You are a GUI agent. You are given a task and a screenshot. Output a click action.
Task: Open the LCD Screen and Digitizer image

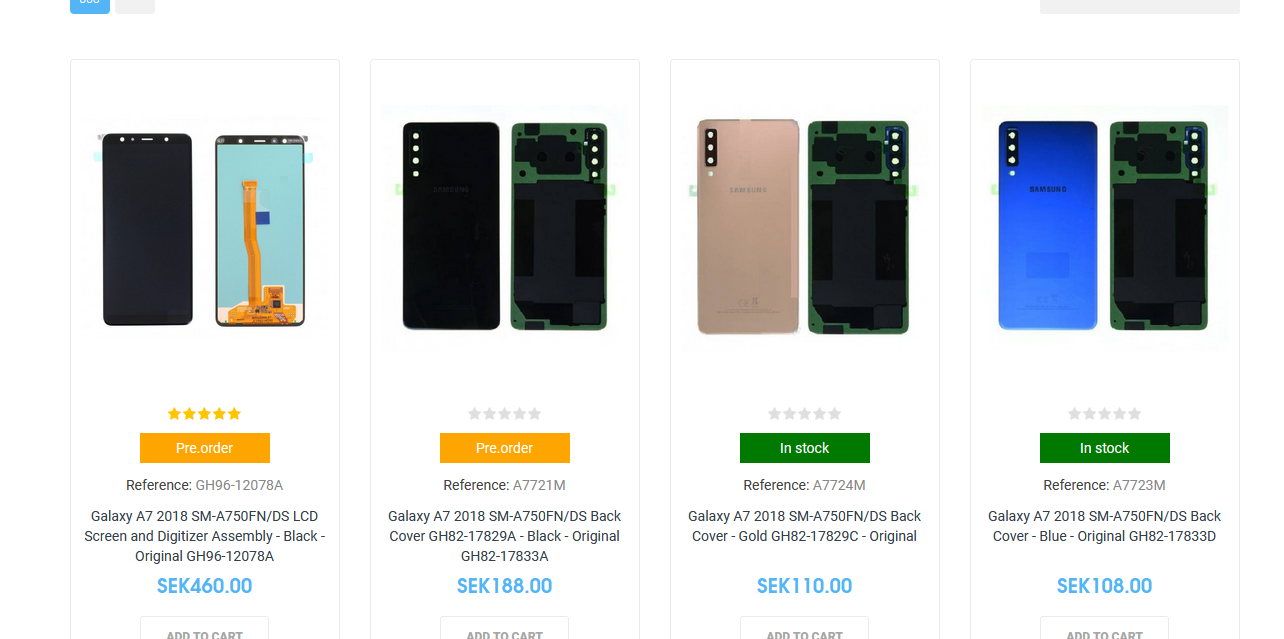click(205, 229)
